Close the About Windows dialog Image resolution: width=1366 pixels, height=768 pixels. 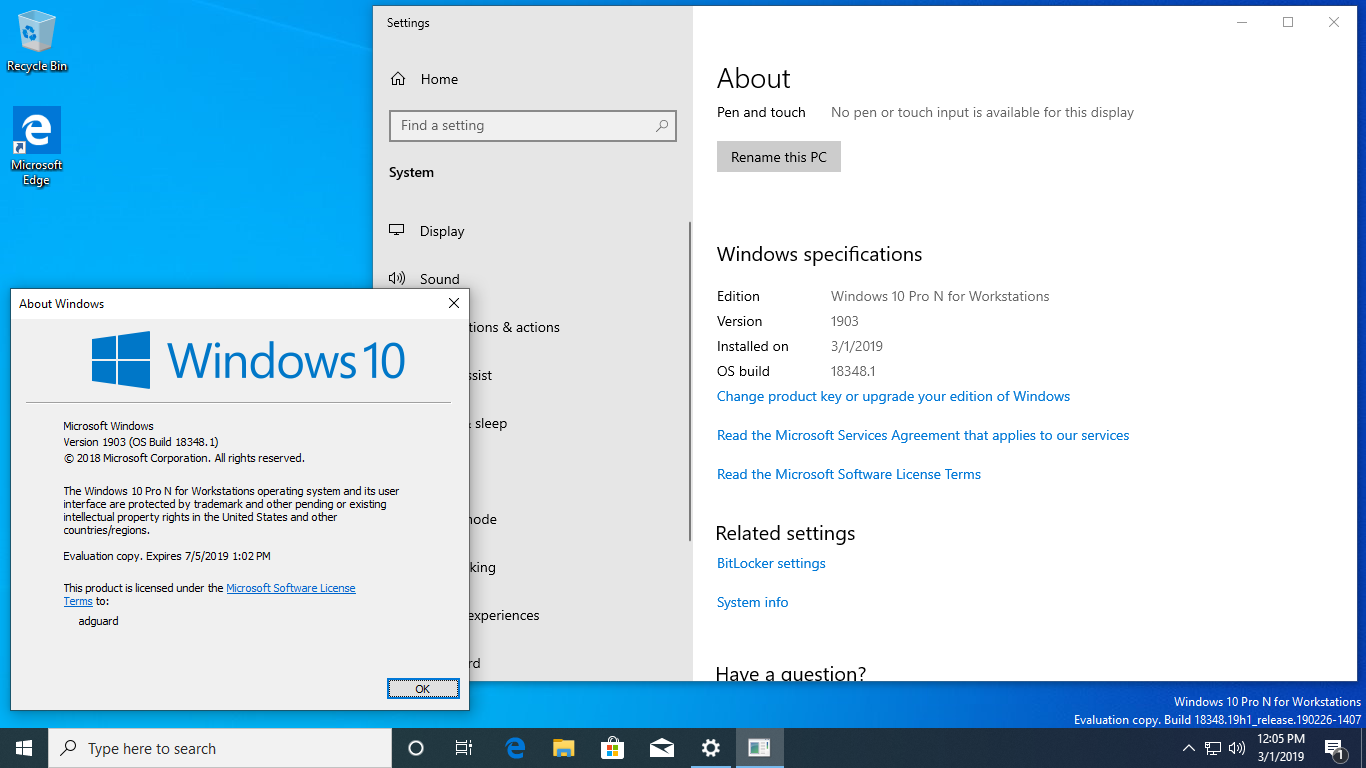[x=454, y=303]
